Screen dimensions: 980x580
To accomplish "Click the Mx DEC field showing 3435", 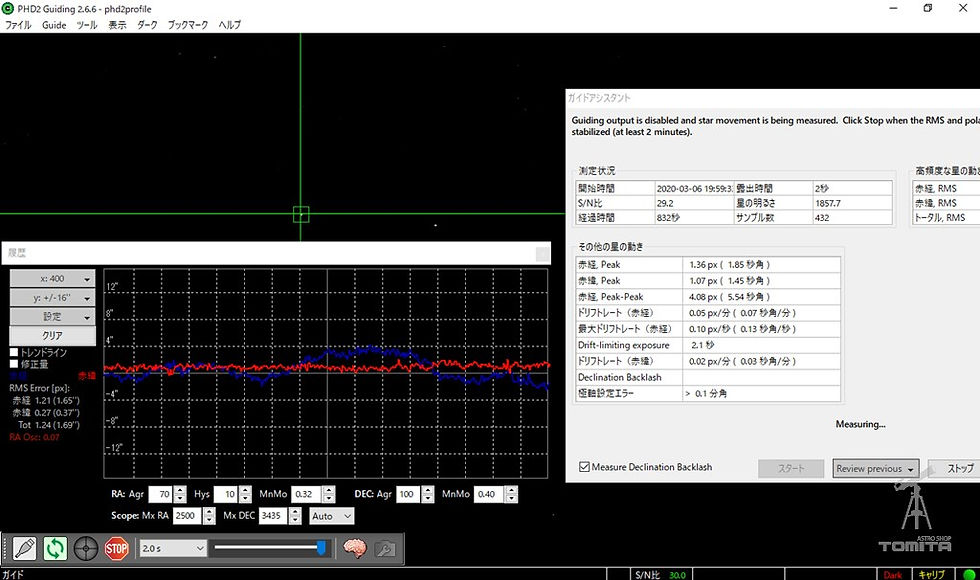I will (273, 516).
